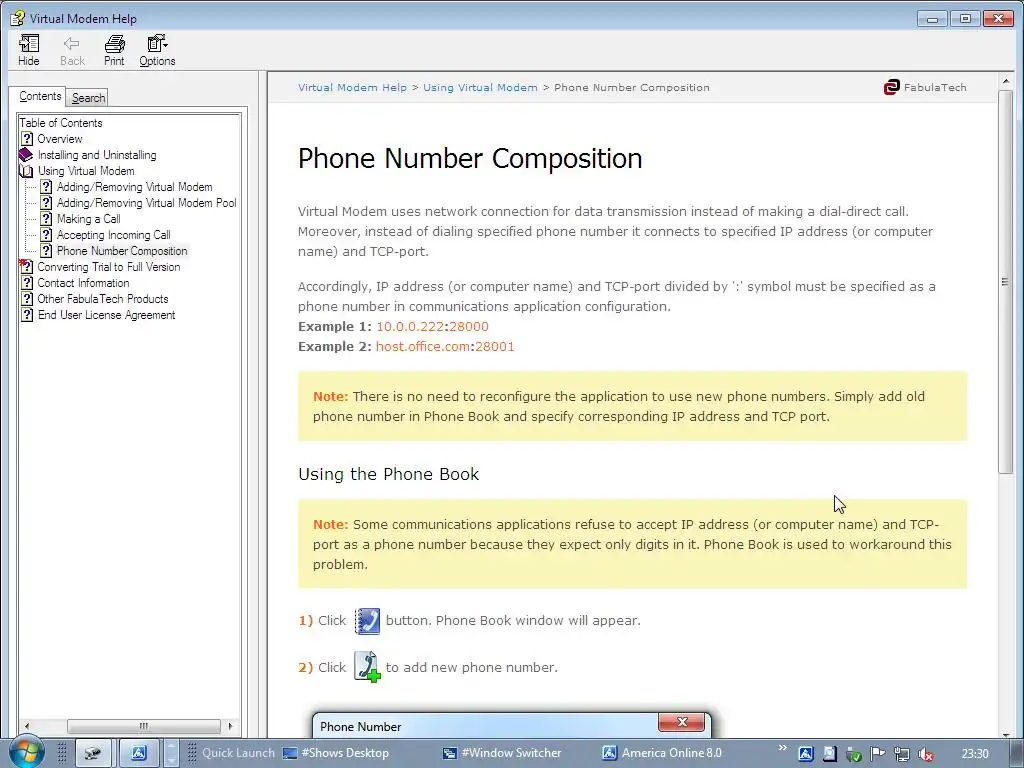Click the Phone Book button icon in step 1
The width and height of the screenshot is (1024, 768).
[x=367, y=621]
